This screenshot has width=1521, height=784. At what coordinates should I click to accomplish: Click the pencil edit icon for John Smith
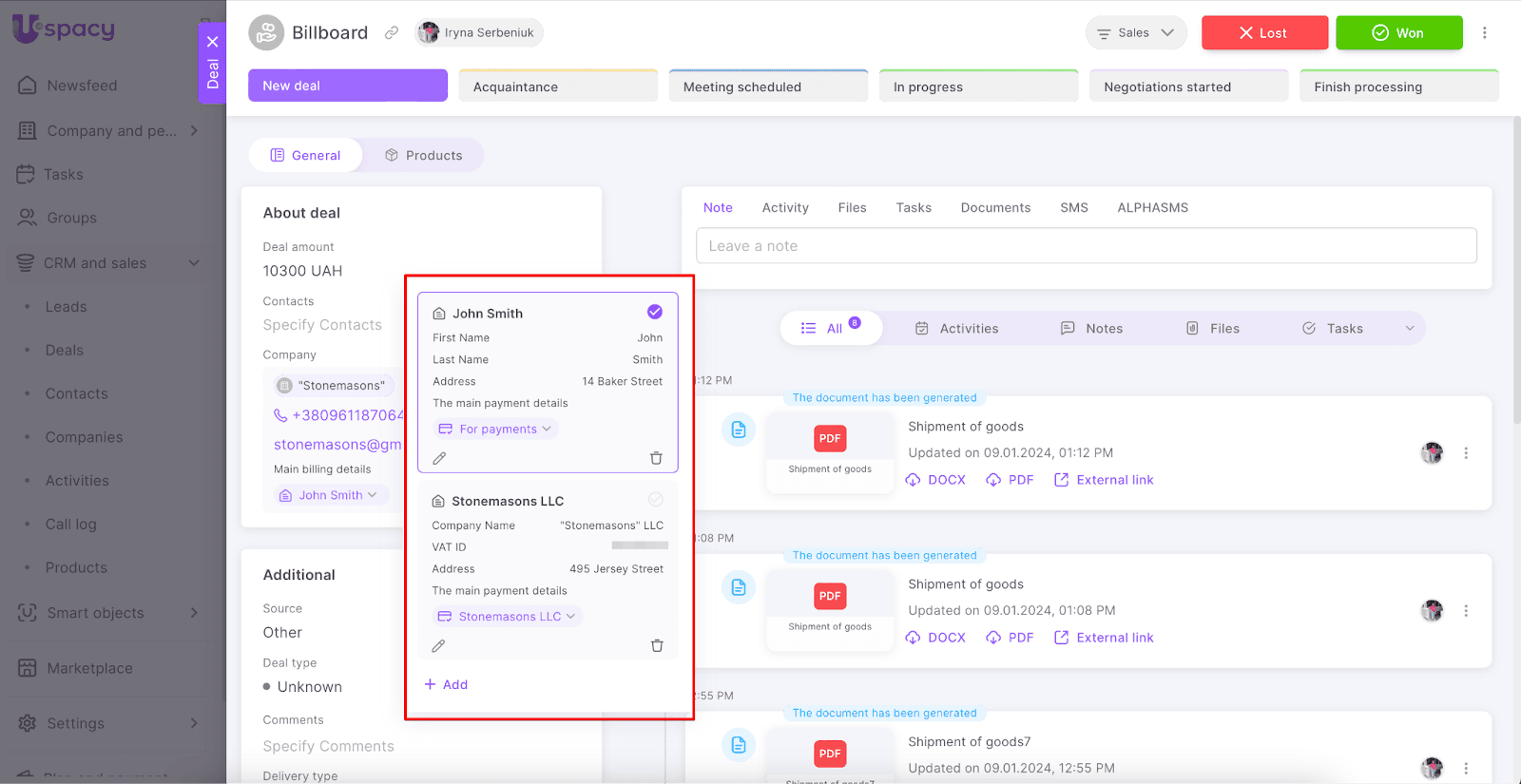pos(439,458)
